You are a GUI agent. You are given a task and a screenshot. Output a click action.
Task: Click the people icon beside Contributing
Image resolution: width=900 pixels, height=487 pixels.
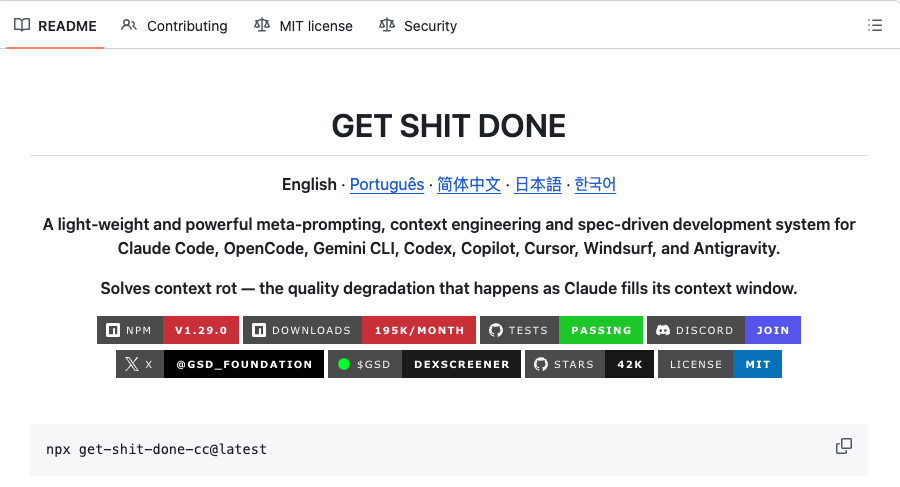click(x=129, y=25)
